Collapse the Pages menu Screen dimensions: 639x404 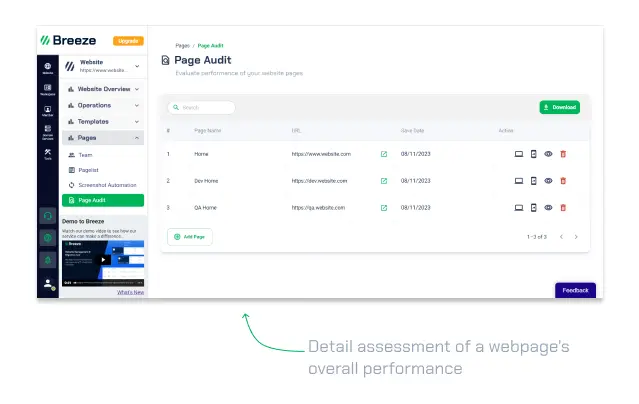103,138
